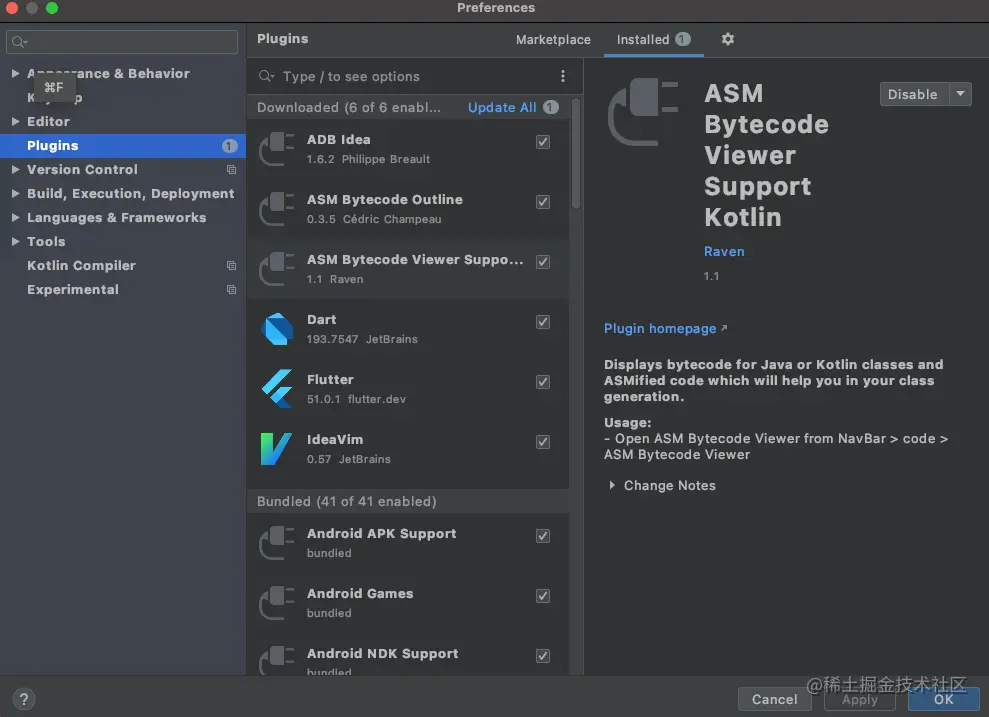Click the IdeaVim plugin logo

point(276,449)
